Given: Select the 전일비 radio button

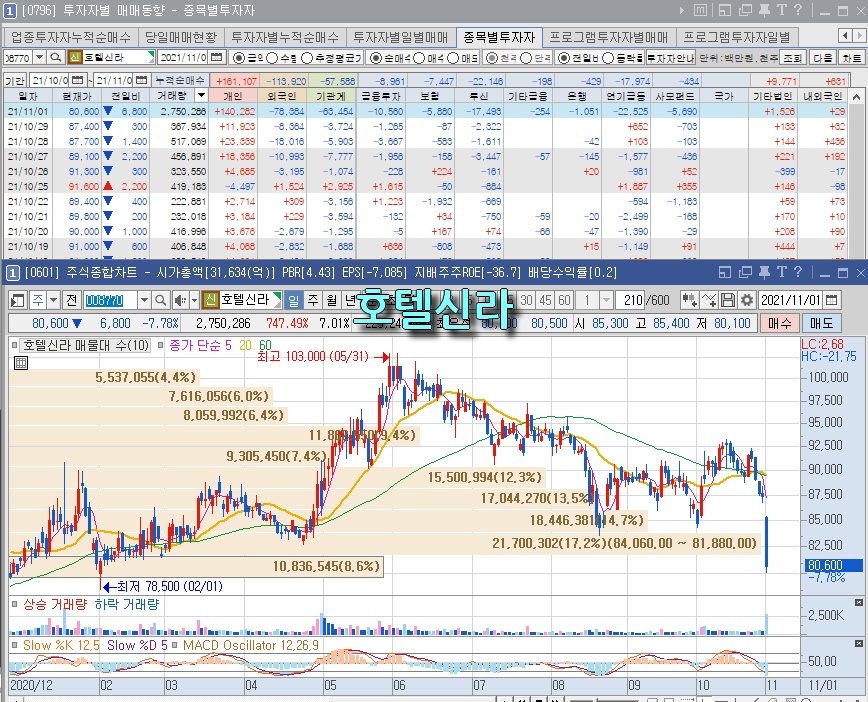Looking at the screenshot, I should pos(564,58).
